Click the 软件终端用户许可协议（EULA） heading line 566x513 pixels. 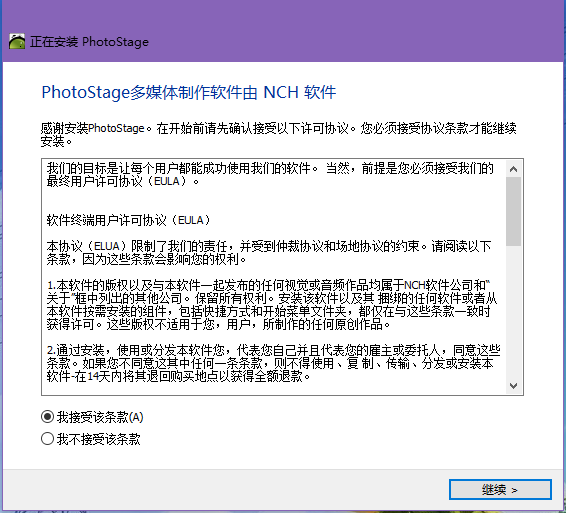coord(129,220)
